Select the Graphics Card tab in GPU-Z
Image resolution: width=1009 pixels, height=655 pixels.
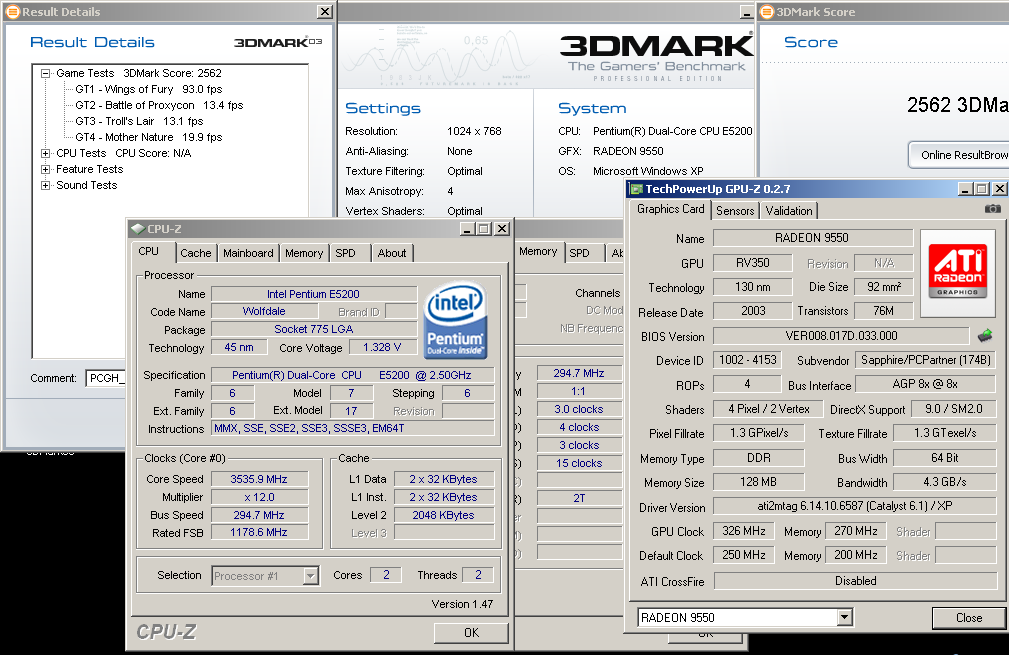pos(671,209)
